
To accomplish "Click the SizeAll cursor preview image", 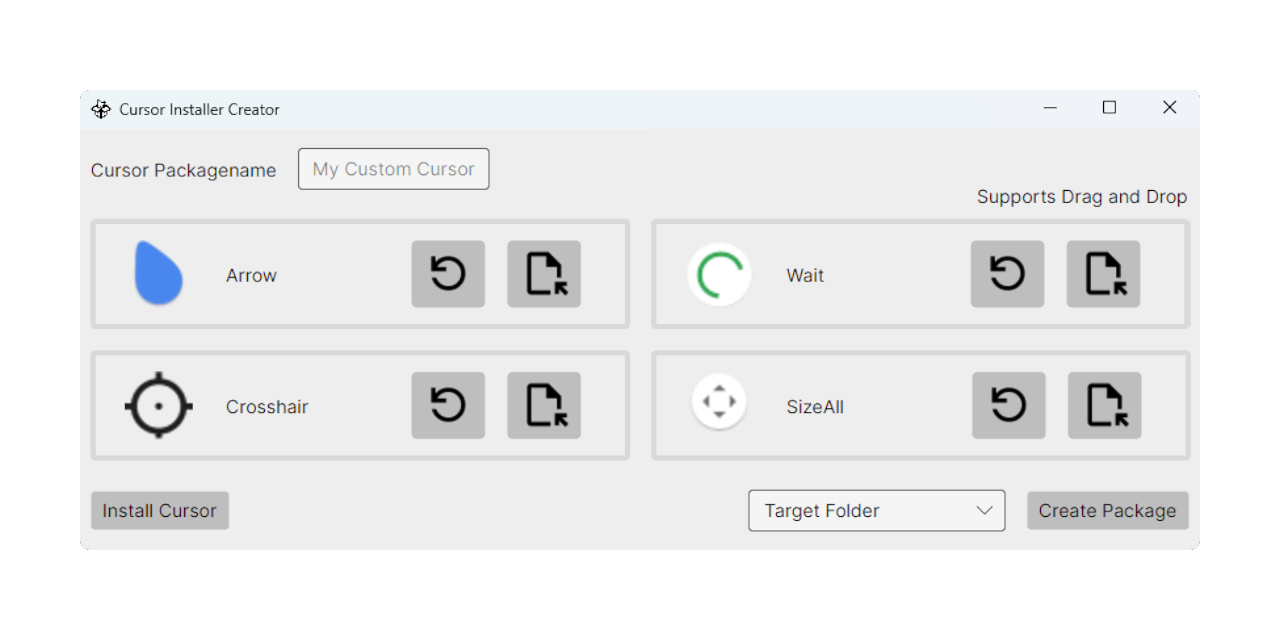I will tap(719, 402).
